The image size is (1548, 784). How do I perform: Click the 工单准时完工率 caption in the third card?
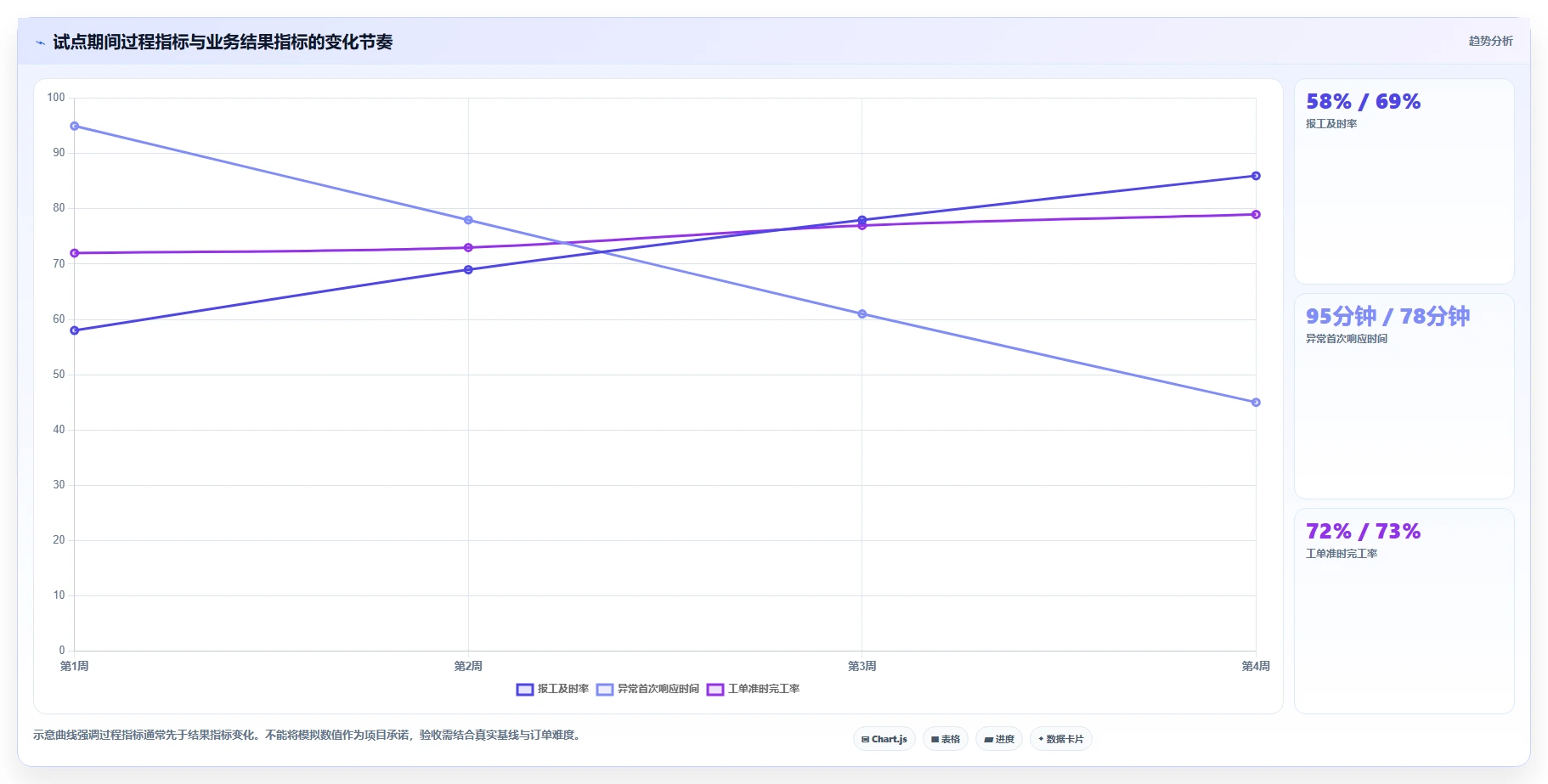[x=1342, y=554]
